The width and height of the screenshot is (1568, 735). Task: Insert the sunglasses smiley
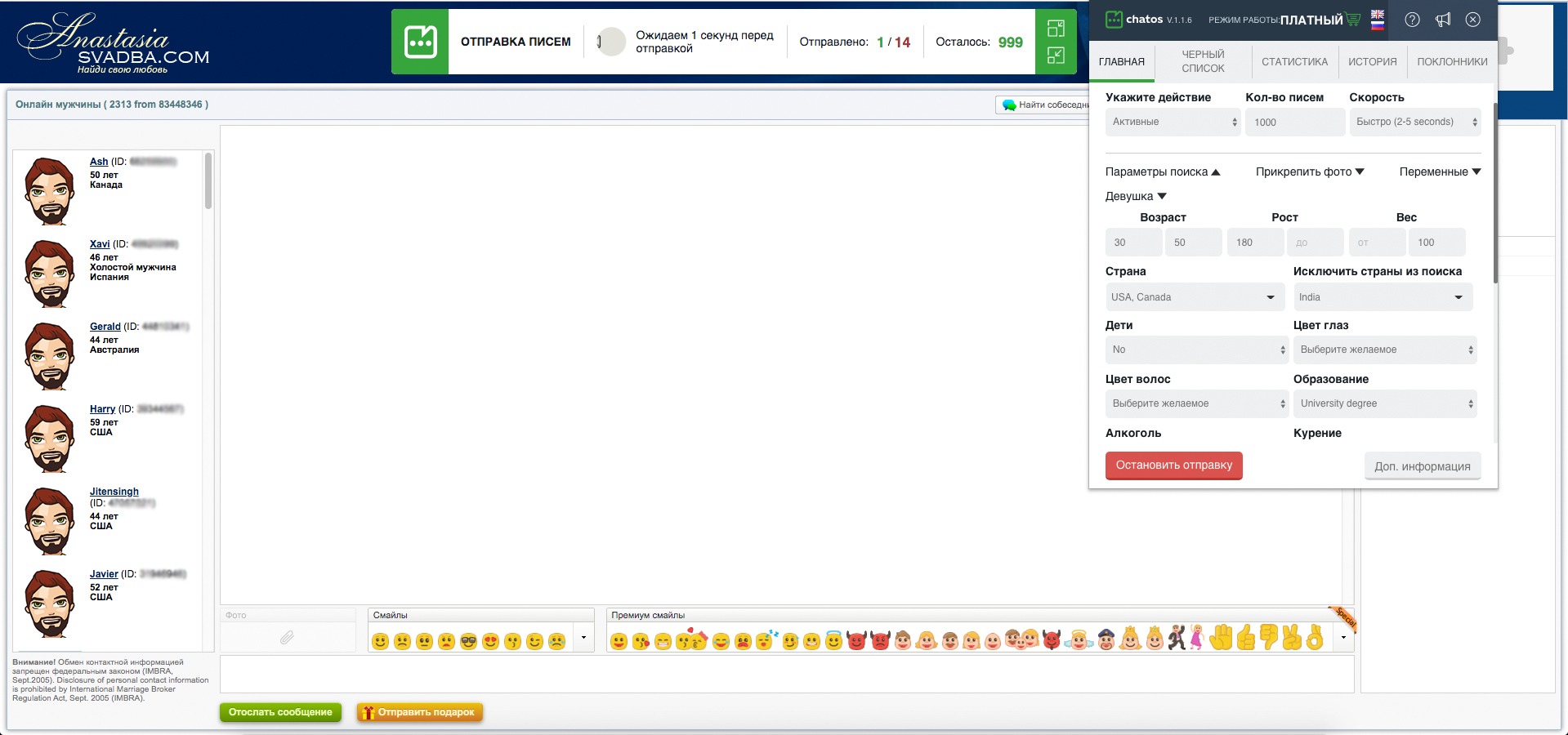(x=468, y=641)
